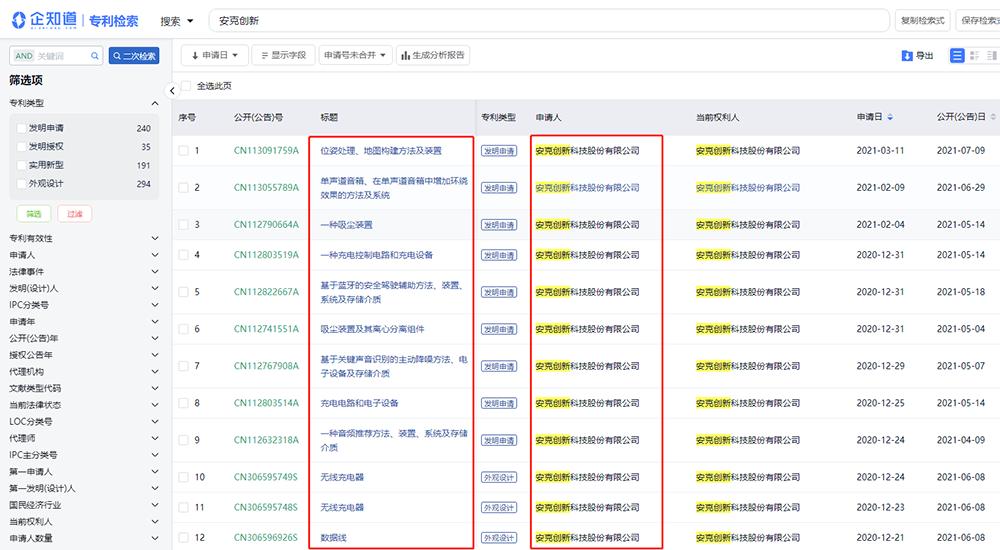Click the main search field containing 安克创新

[548, 20]
